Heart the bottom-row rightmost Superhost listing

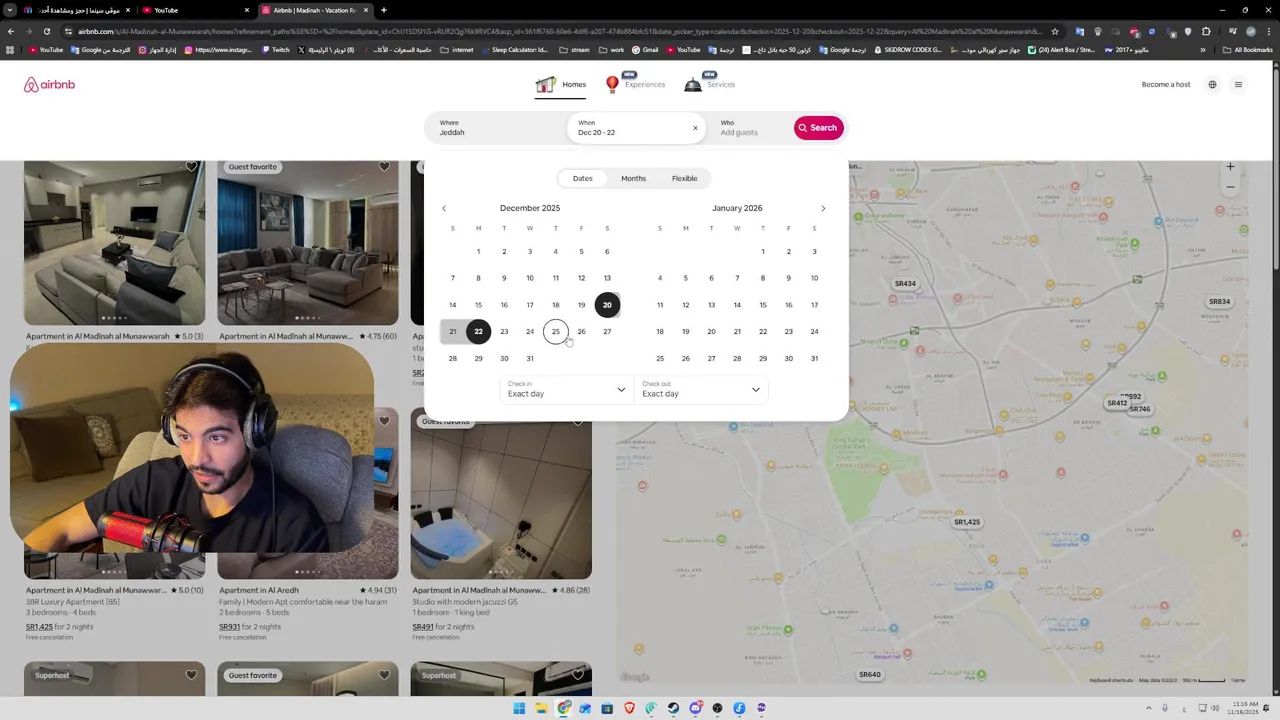578,675
